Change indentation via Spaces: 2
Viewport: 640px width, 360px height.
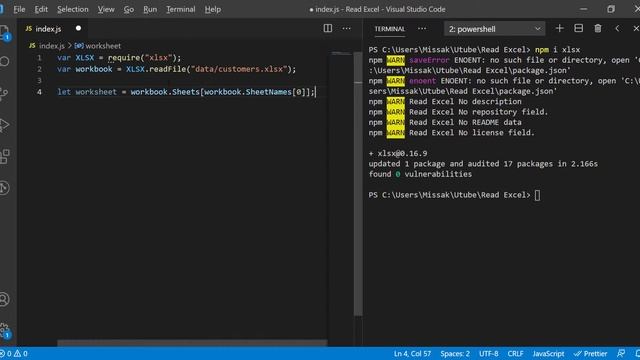tap(455, 353)
